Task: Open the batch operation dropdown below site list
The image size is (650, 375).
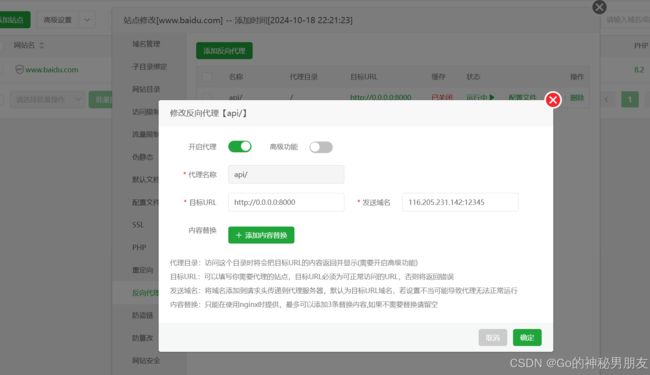Action: [47, 99]
